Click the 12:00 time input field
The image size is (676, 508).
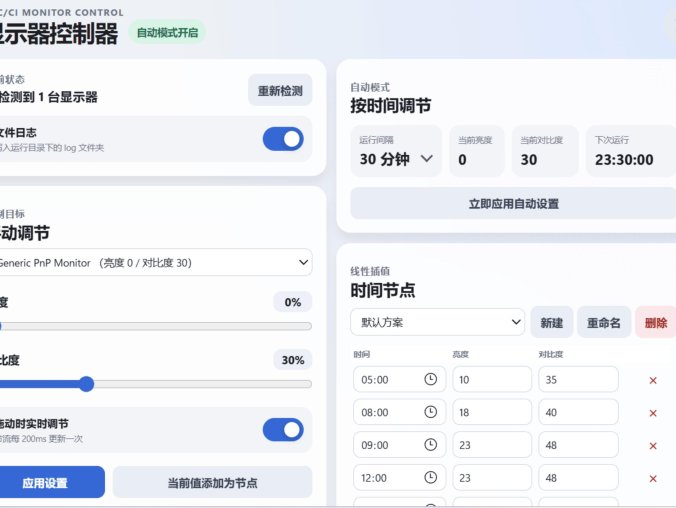(x=399, y=477)
